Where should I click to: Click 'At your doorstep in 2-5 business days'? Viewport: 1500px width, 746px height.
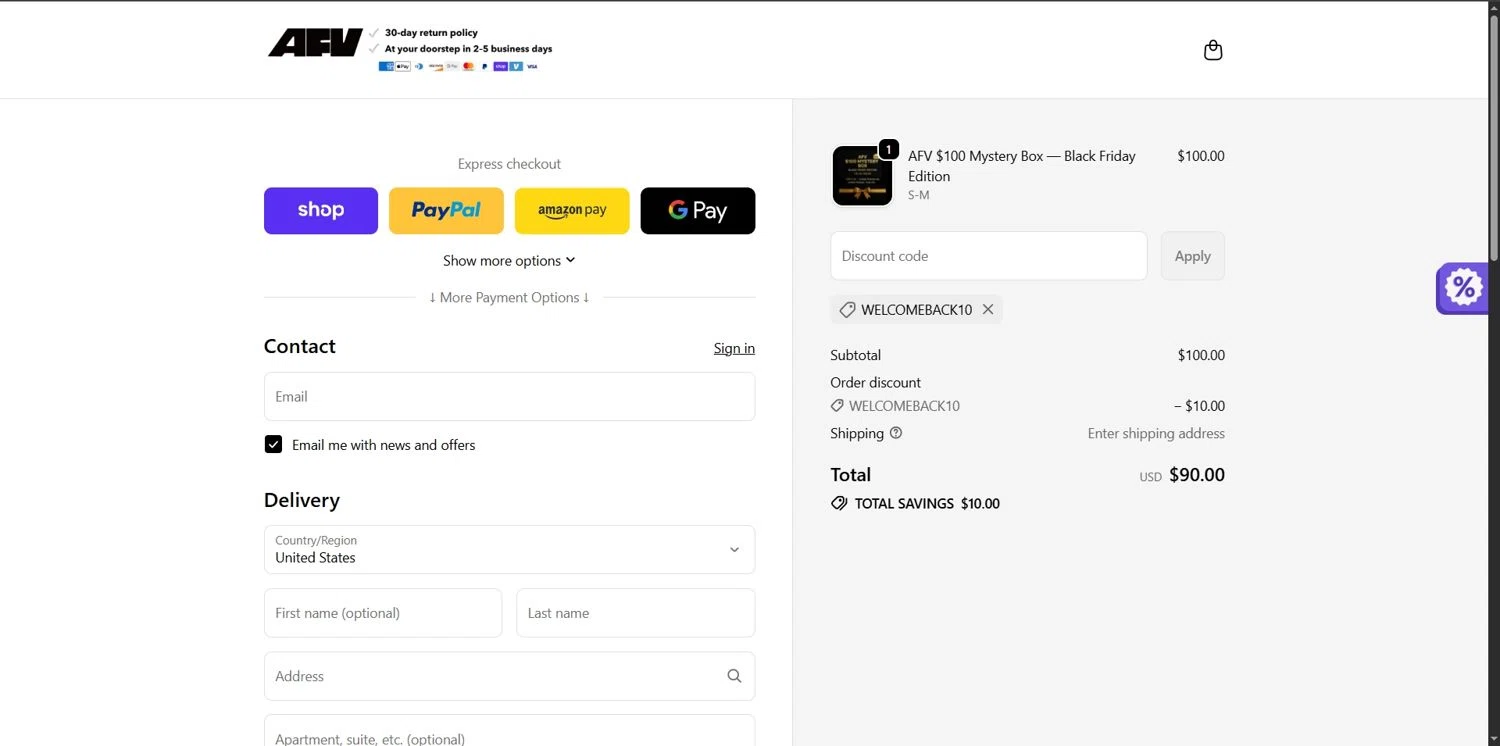coord(468,48)
